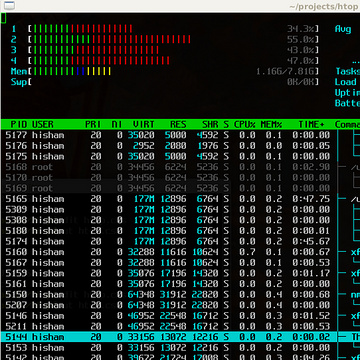Open the window menu icon in title bar
The width and height of the screenshot is (360, 360).
pos(9,5)
